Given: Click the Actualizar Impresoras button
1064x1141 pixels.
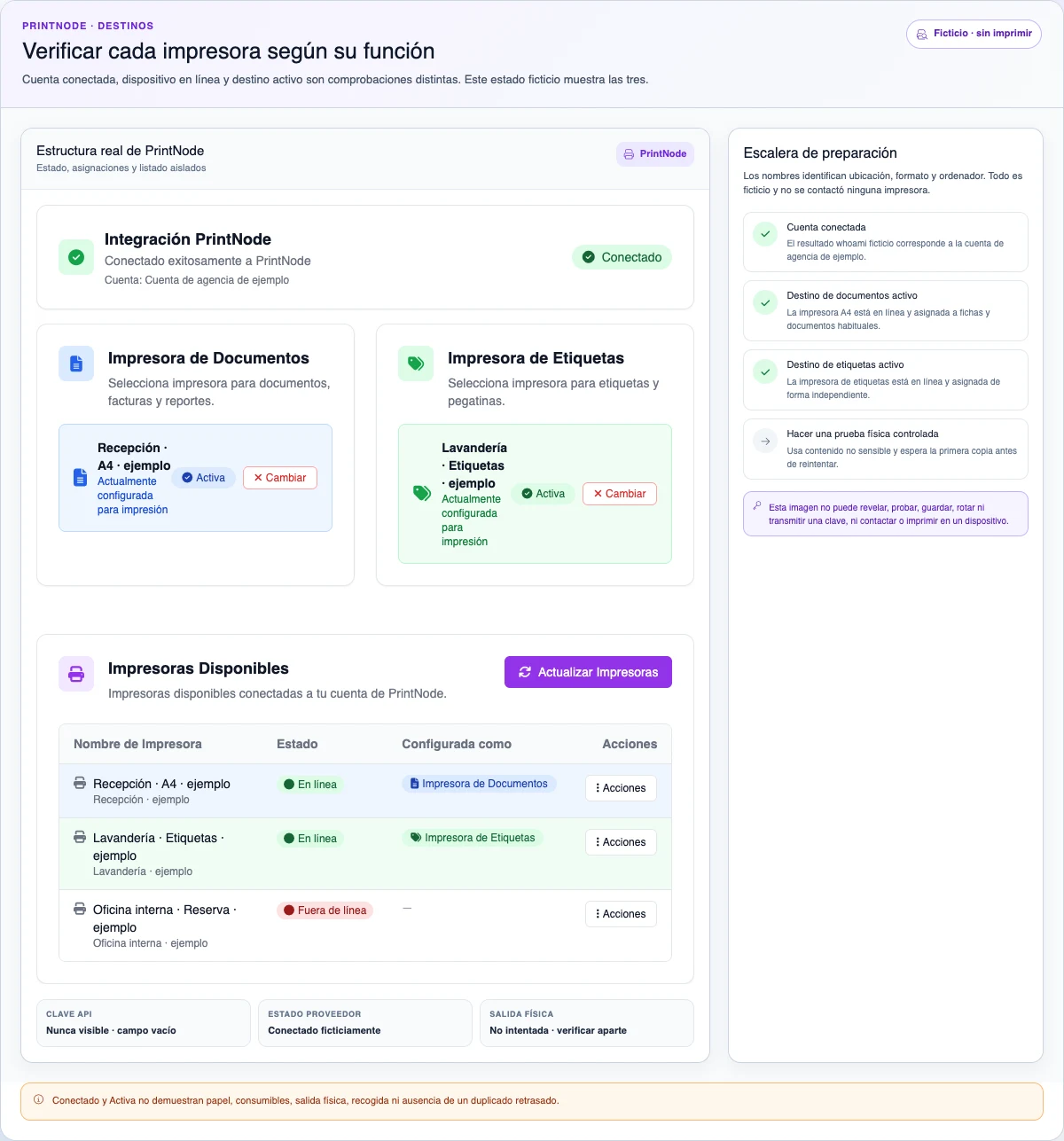Looking at the screenshot, I should 588,672.
